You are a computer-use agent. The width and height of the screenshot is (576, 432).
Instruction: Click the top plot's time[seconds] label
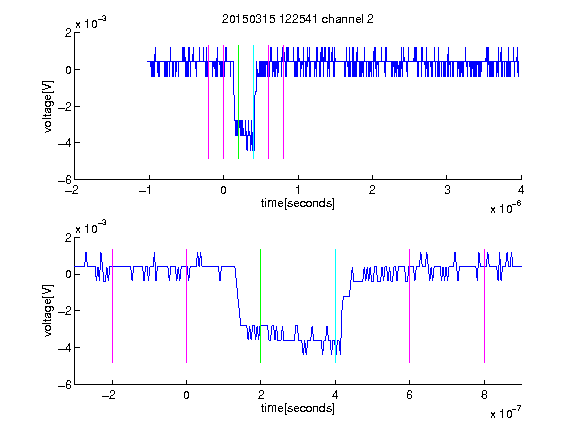[x=298, y=203]
